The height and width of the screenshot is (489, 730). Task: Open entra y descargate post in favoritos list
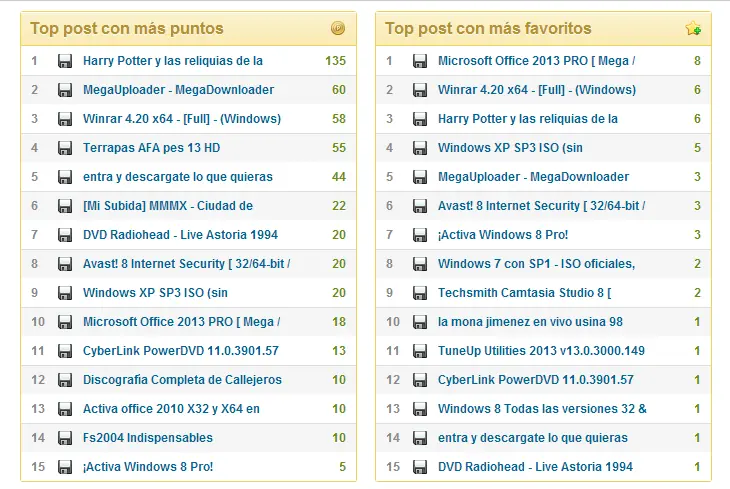click(533, 438)
